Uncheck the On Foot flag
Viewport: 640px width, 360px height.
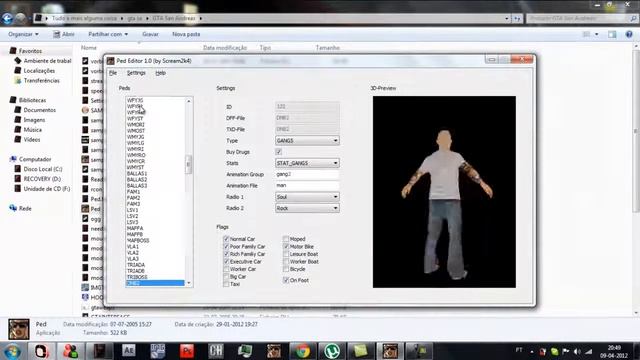click(x=286, y=280)
